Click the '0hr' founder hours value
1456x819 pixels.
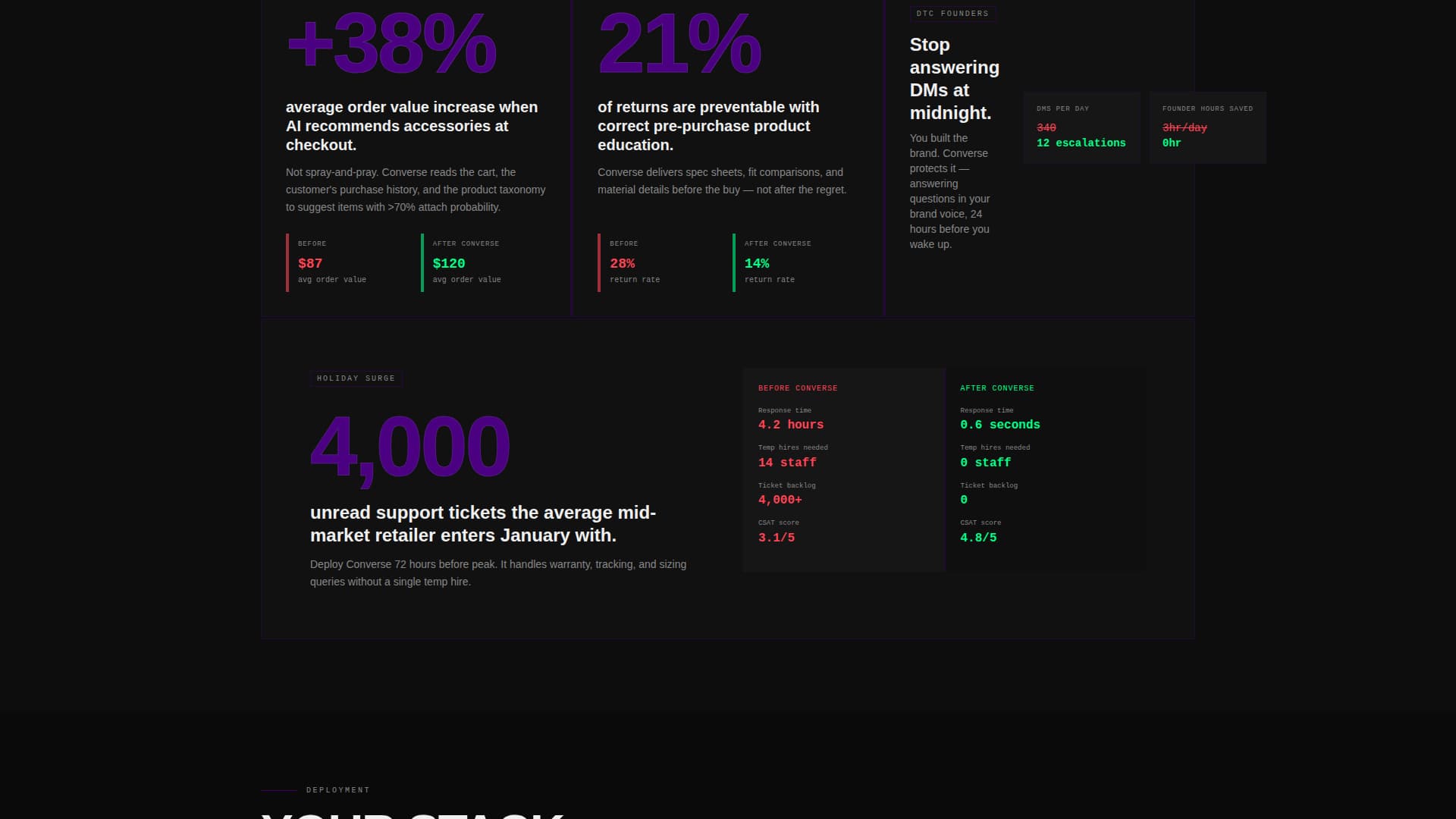point(1172,143)
